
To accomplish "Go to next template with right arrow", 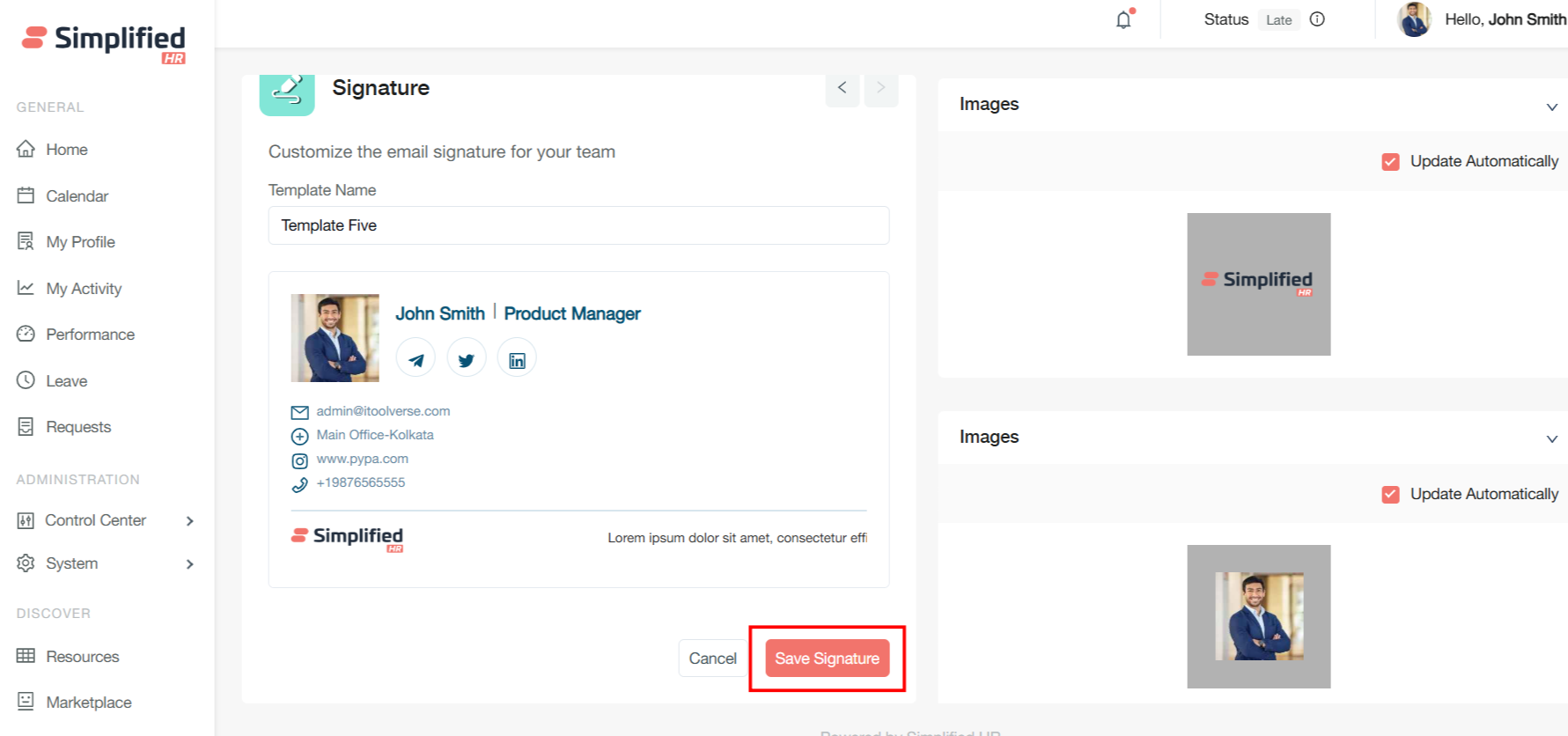I will 880,88.
